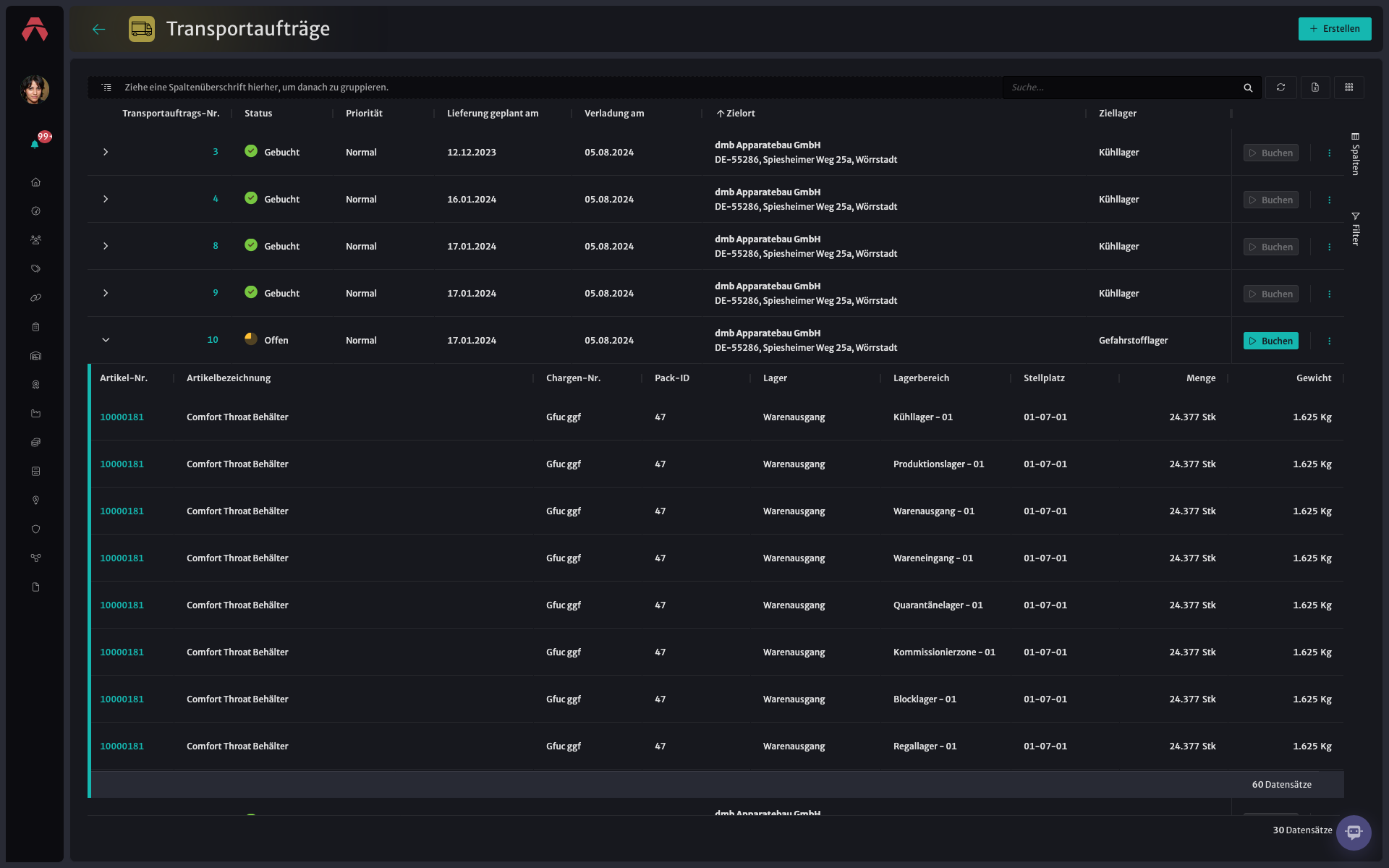Open article 10000181 in Kühllager - 01 row
Screen dimensions: 1389x868
point(122,417)
